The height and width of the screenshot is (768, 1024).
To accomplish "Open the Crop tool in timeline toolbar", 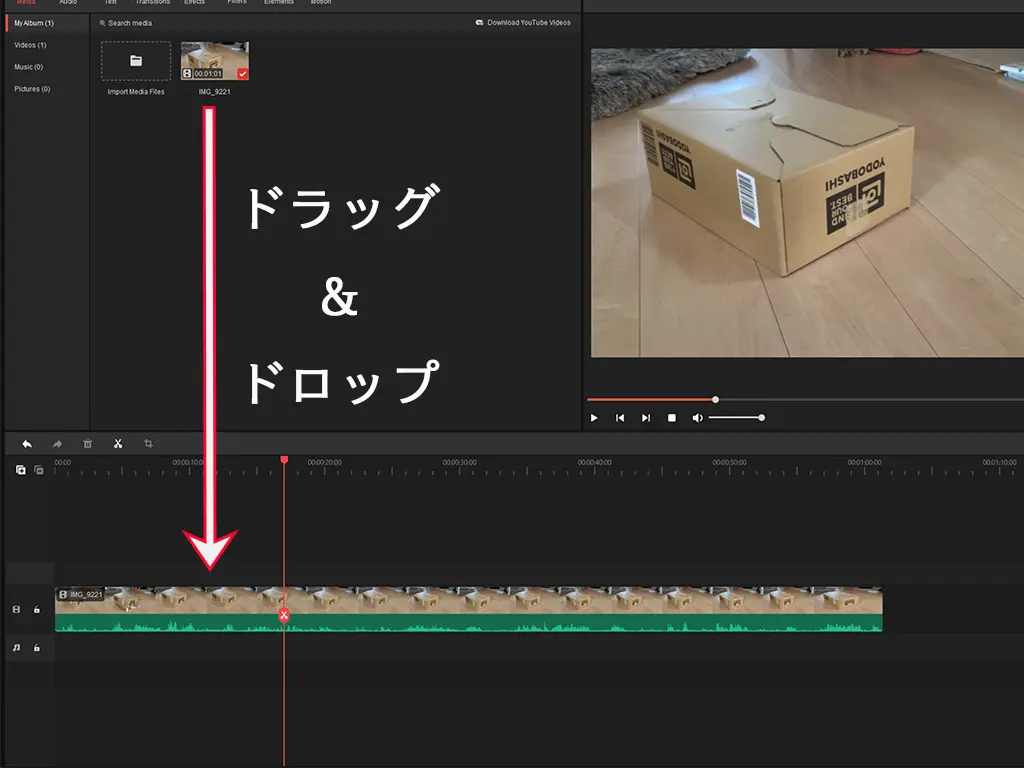I will click(148, 443).
